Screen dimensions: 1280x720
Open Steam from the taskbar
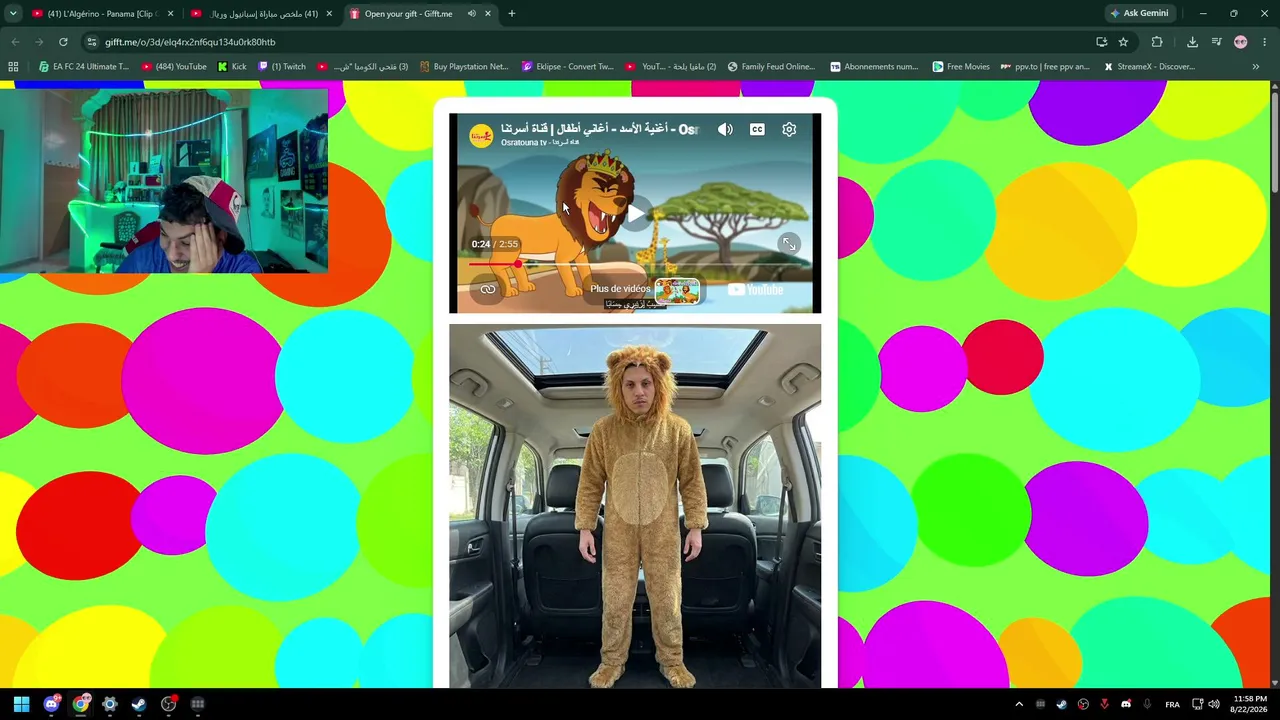click(139, 704)
